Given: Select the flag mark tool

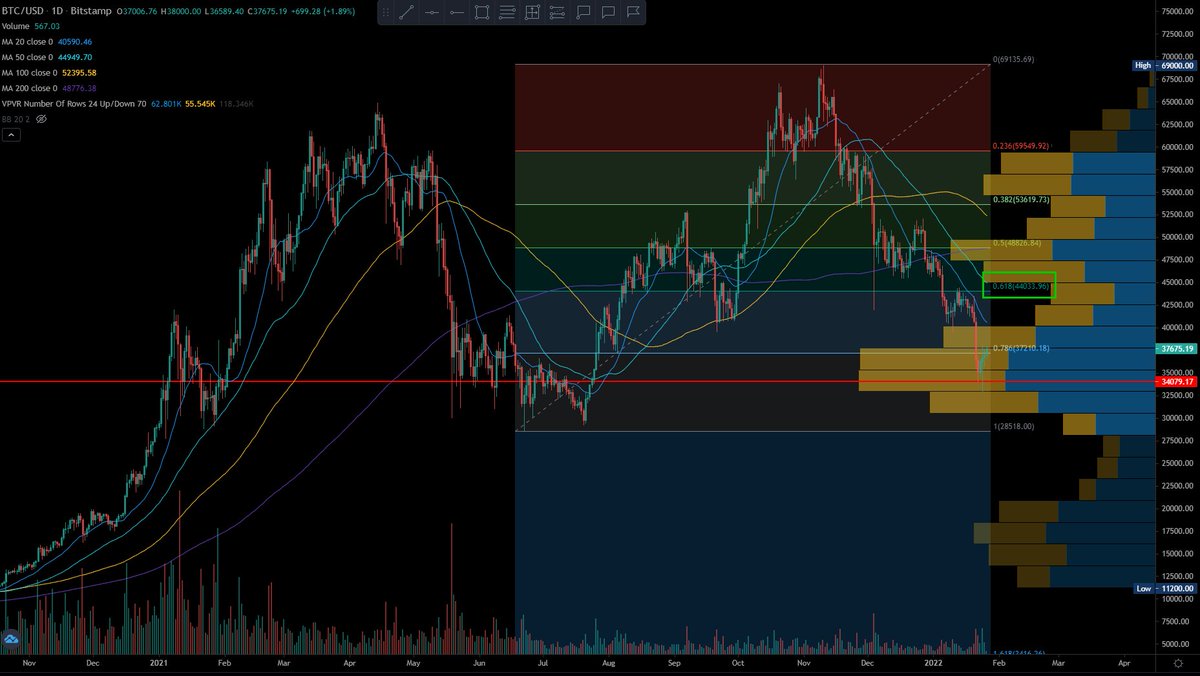Looking at the screenshot, I should coord(633,13).
